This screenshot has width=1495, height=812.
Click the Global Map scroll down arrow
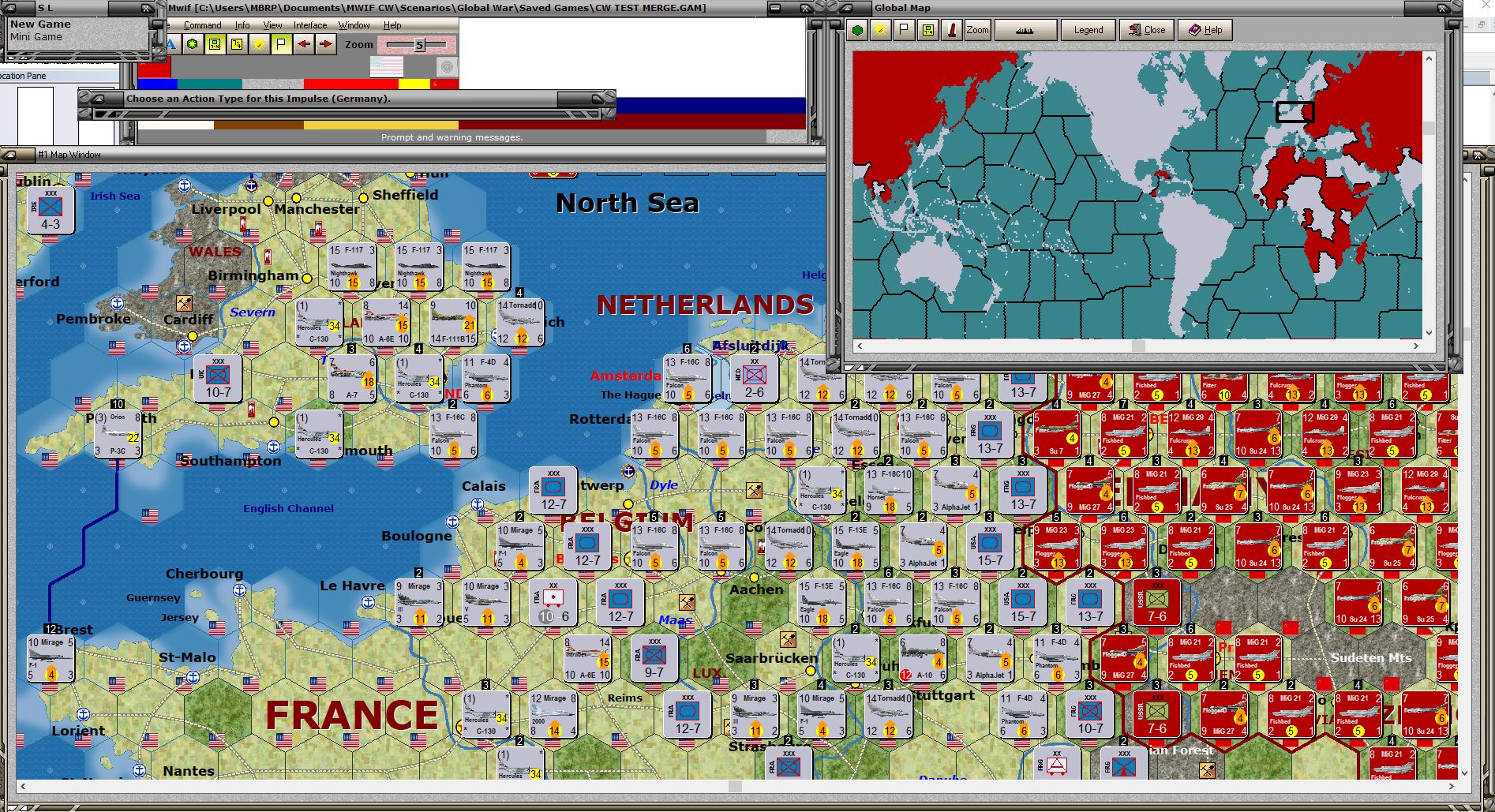point(1429,333)
